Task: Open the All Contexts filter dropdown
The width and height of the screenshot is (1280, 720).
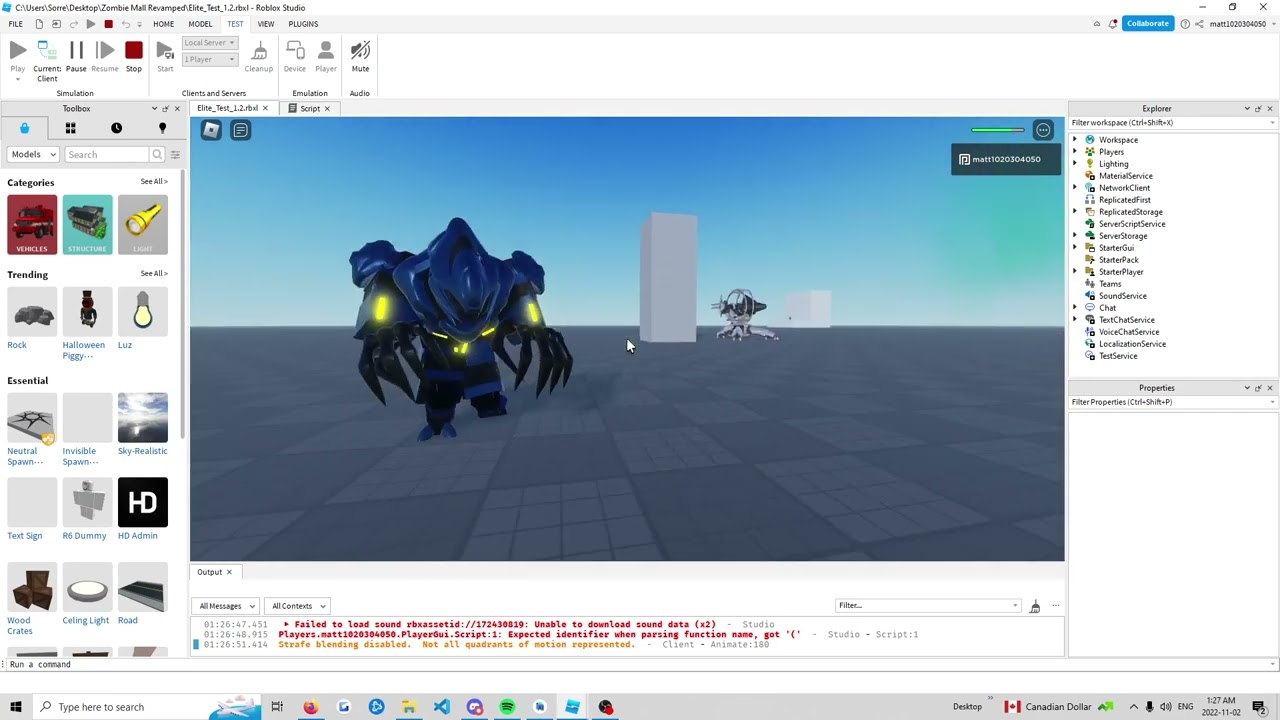Action: tap(296, 606)
